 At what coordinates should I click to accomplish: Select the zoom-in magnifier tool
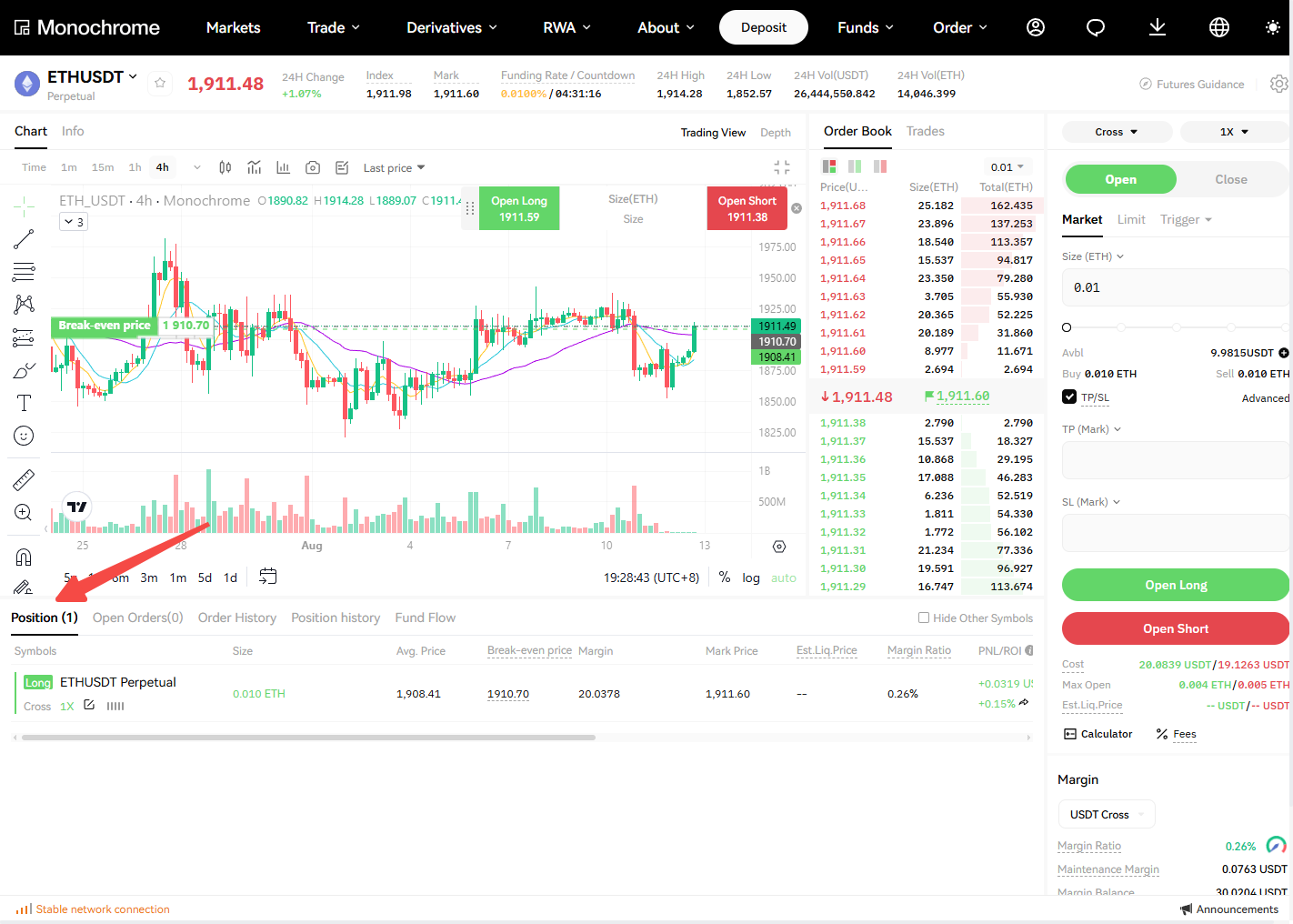pos(24,512)
